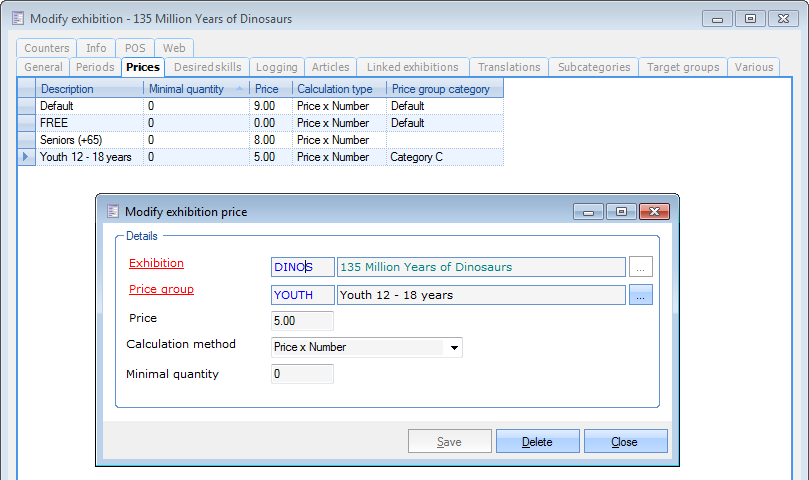
Task: Maximize the Modify exhibition price dialog
Action: (x=621, y=212)
